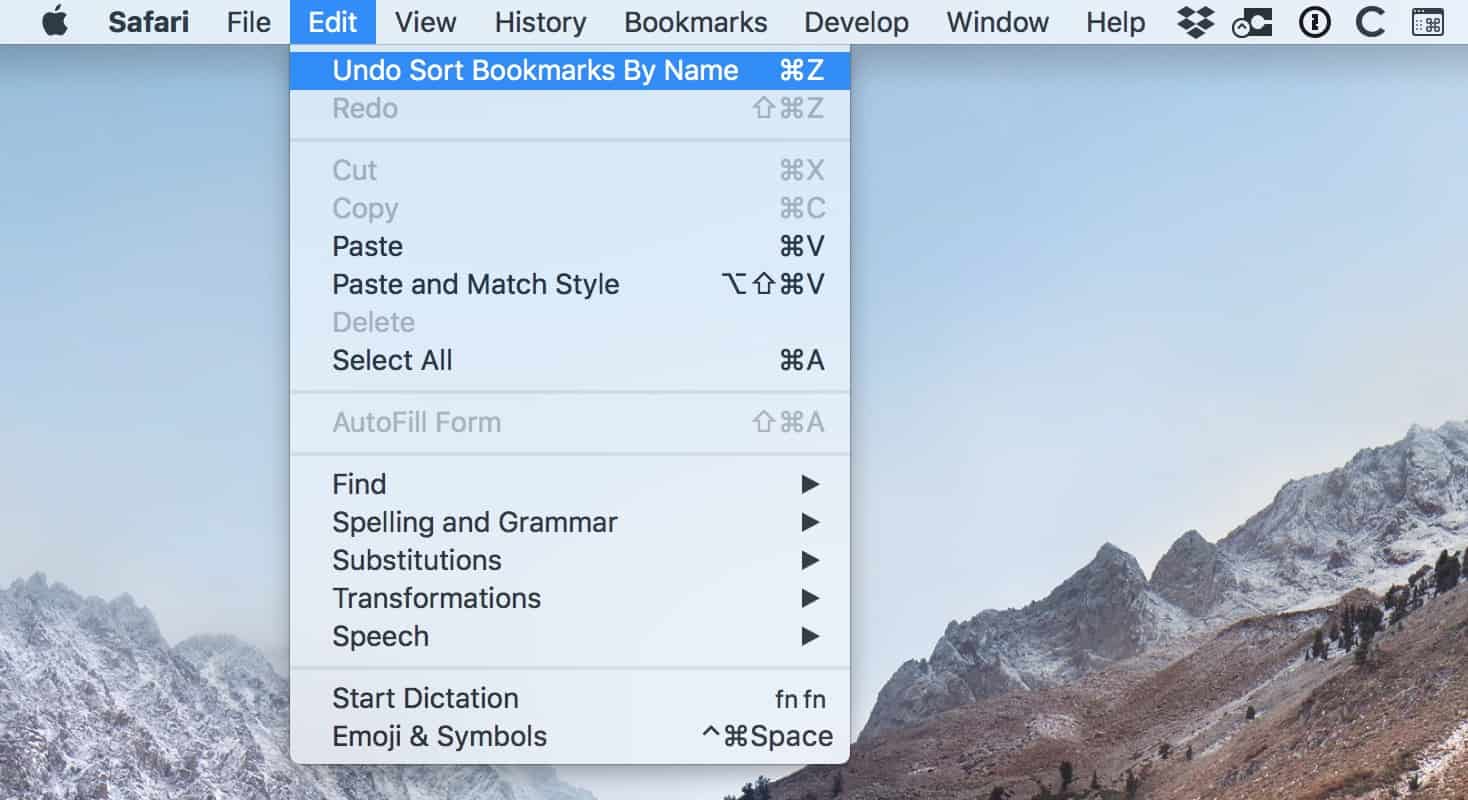This screenshot has width=1468, height=800.
Task: Open the History menu
Action: tap(540, 22)
